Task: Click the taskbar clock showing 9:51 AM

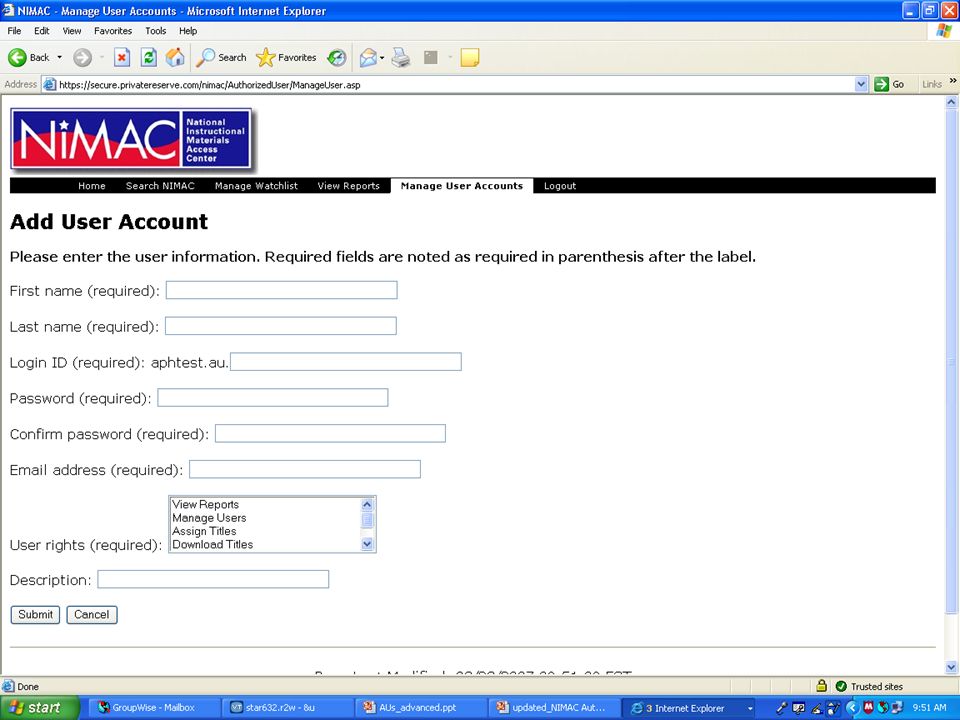Action: pyautogui.click(x=929, y=708)
